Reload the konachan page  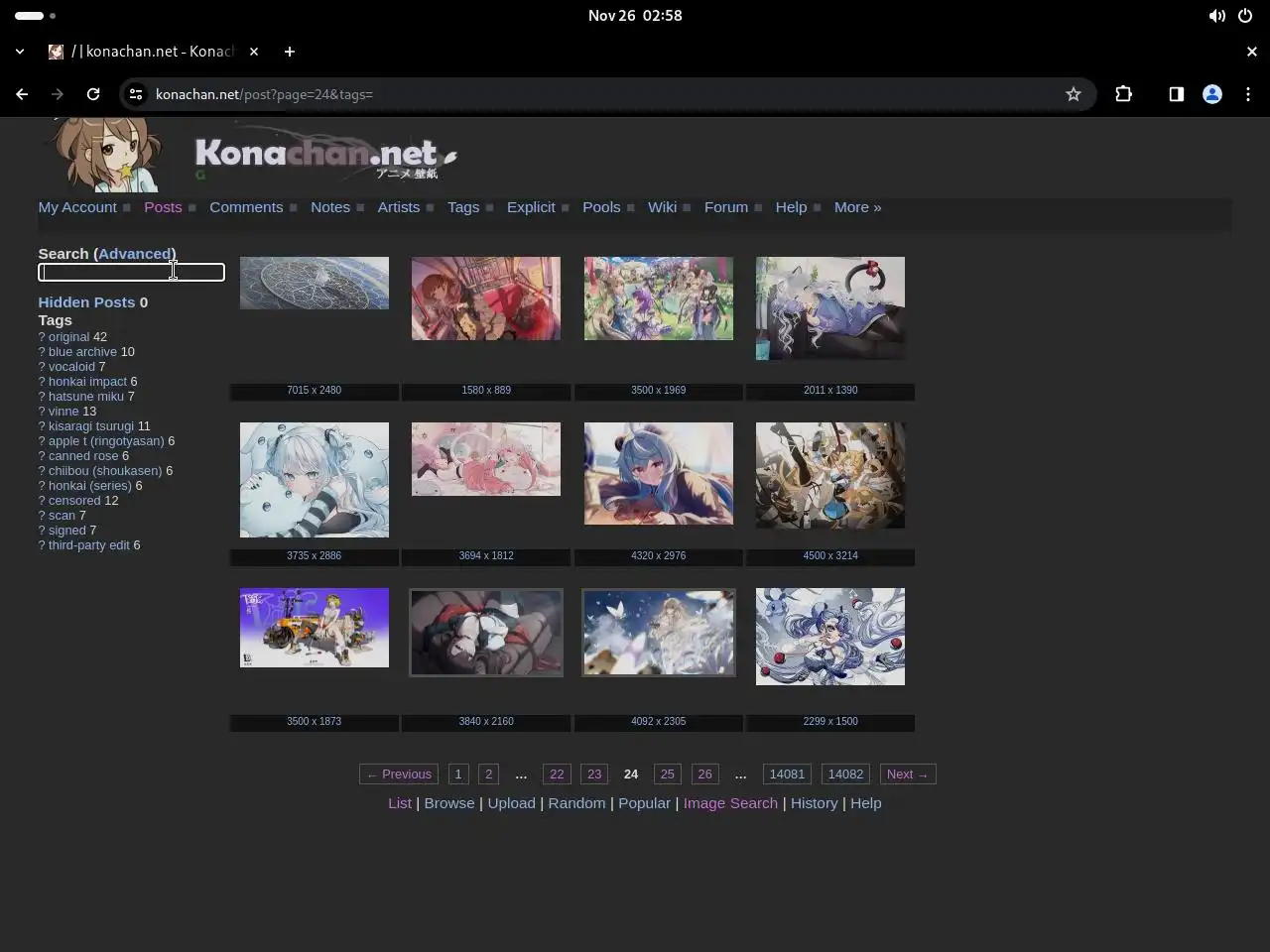(x=93, y=94)
